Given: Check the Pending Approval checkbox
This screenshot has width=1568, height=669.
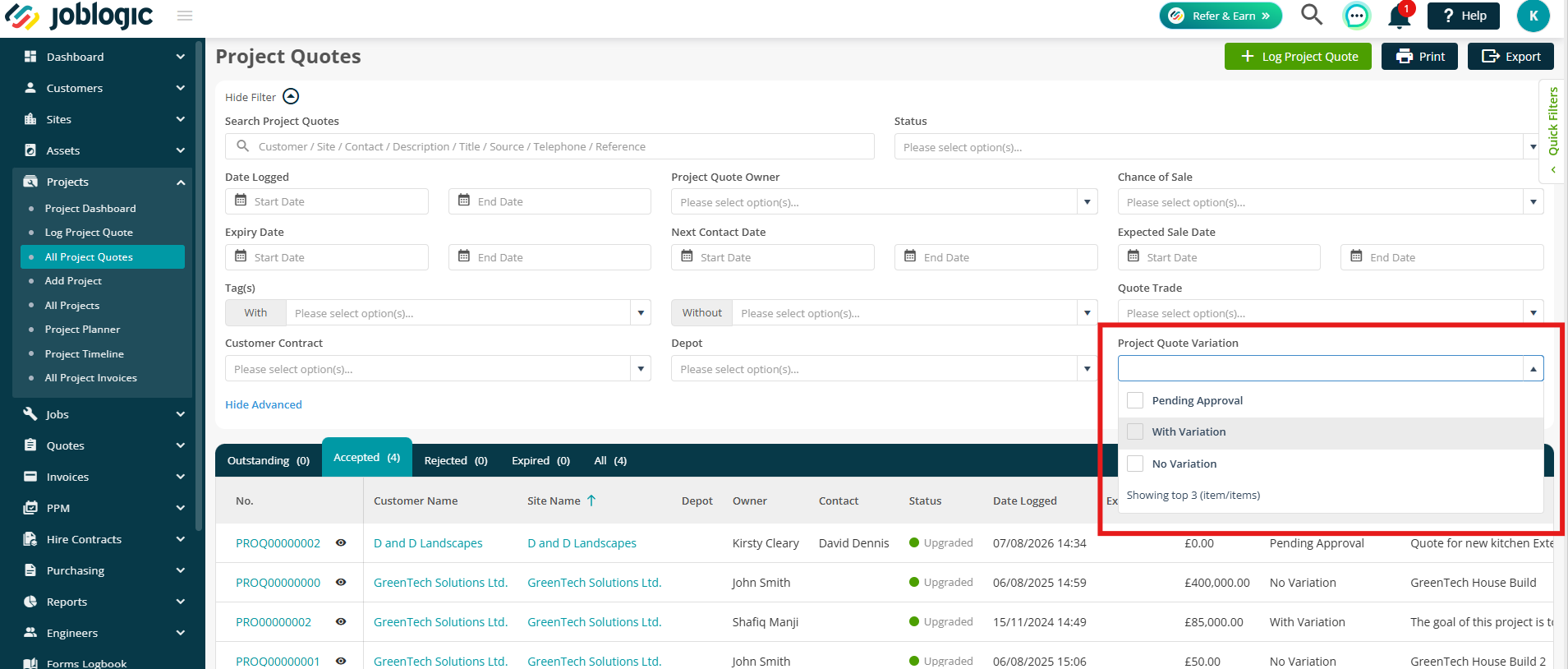Looking at the screenshot, I should coord(1135,400).
